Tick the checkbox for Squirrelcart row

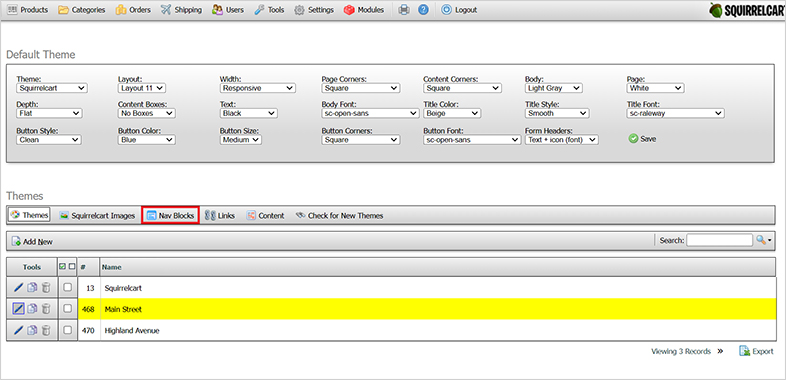pyautogui.click(x=68, y=288)
